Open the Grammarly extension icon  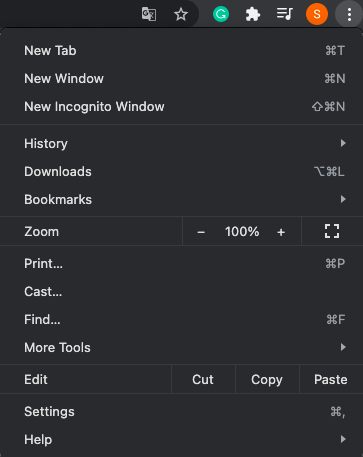221,14
